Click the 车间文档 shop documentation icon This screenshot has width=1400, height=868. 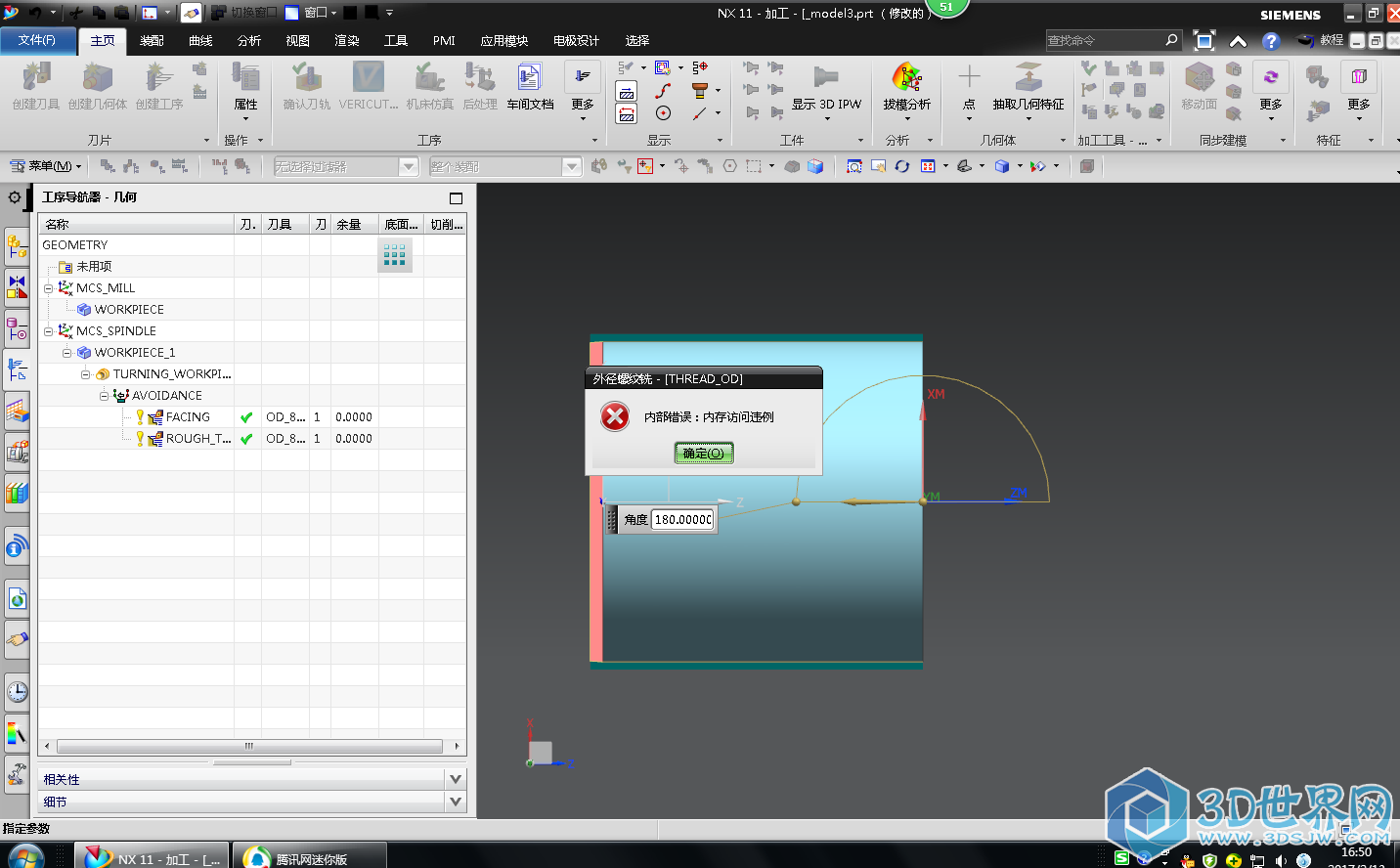tap(530, 86)
